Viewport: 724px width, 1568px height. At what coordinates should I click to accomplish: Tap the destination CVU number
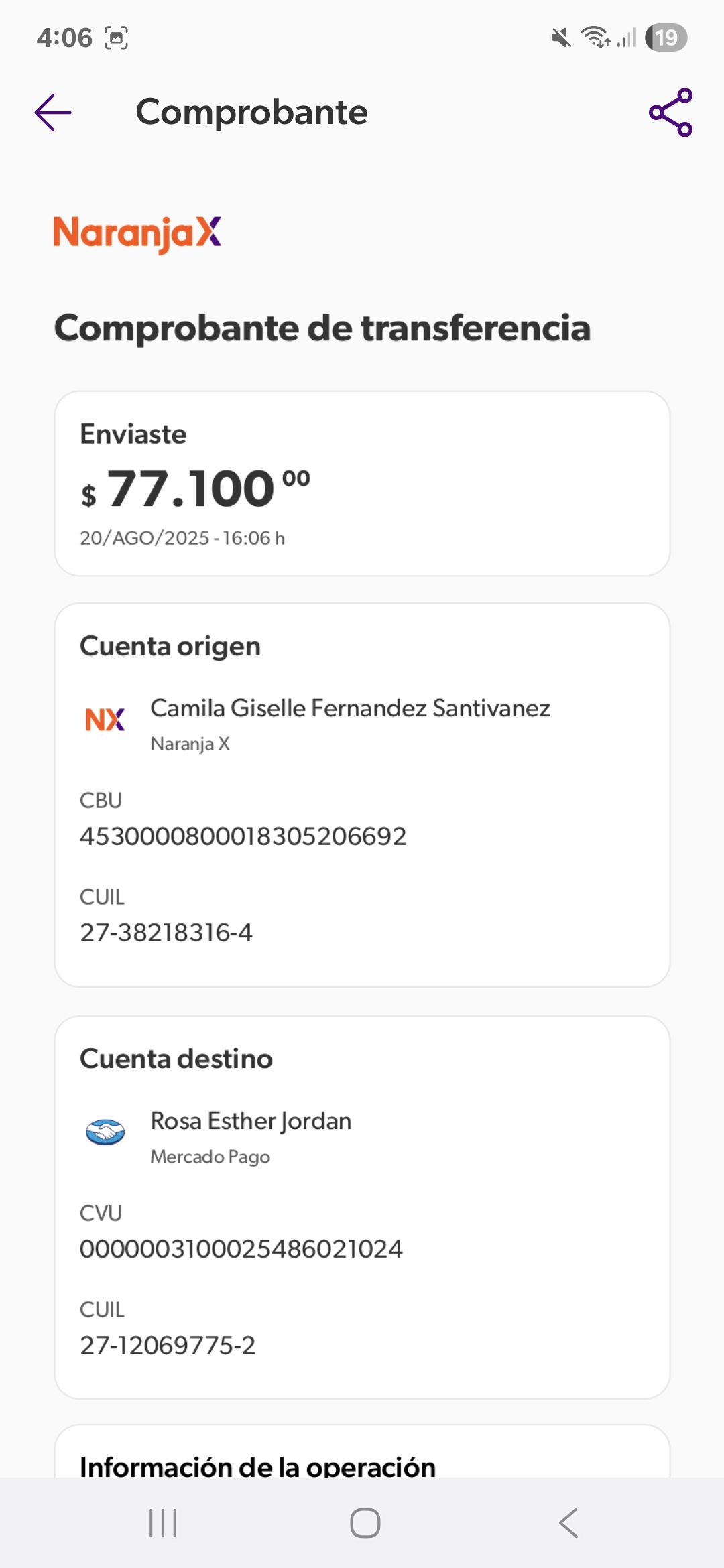pos(241,1249)
